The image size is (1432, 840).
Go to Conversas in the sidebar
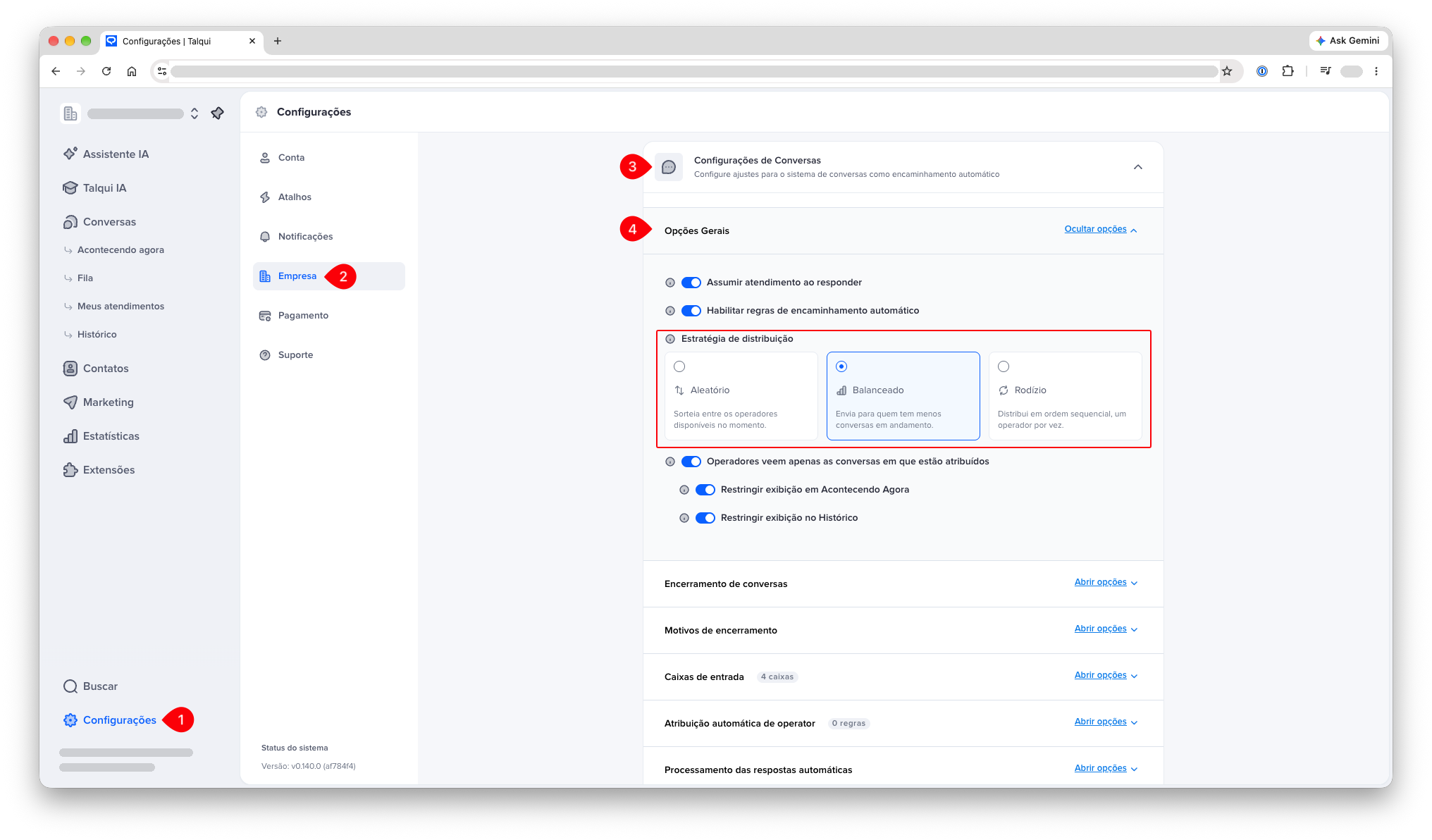point(99,222)
